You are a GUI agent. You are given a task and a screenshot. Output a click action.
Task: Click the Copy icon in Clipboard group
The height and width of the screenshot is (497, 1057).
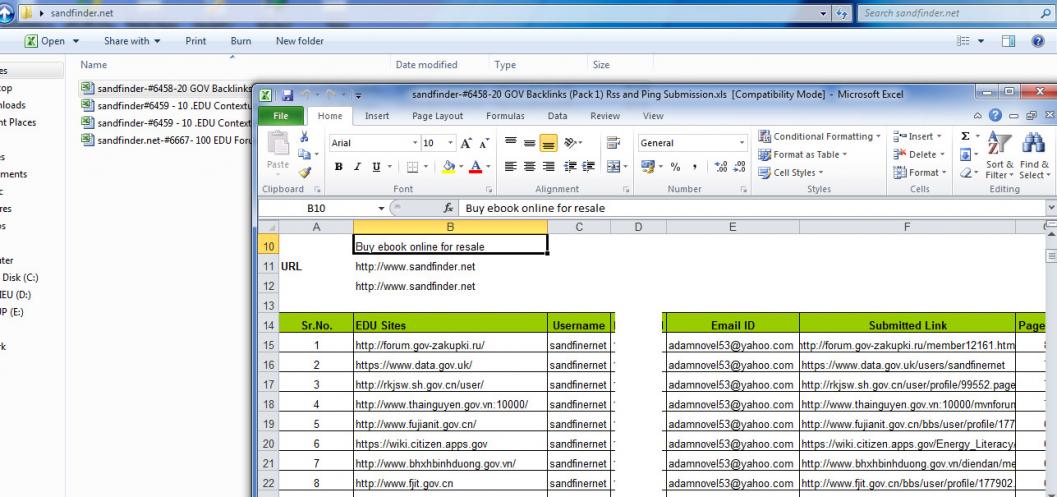pos(304,154)
